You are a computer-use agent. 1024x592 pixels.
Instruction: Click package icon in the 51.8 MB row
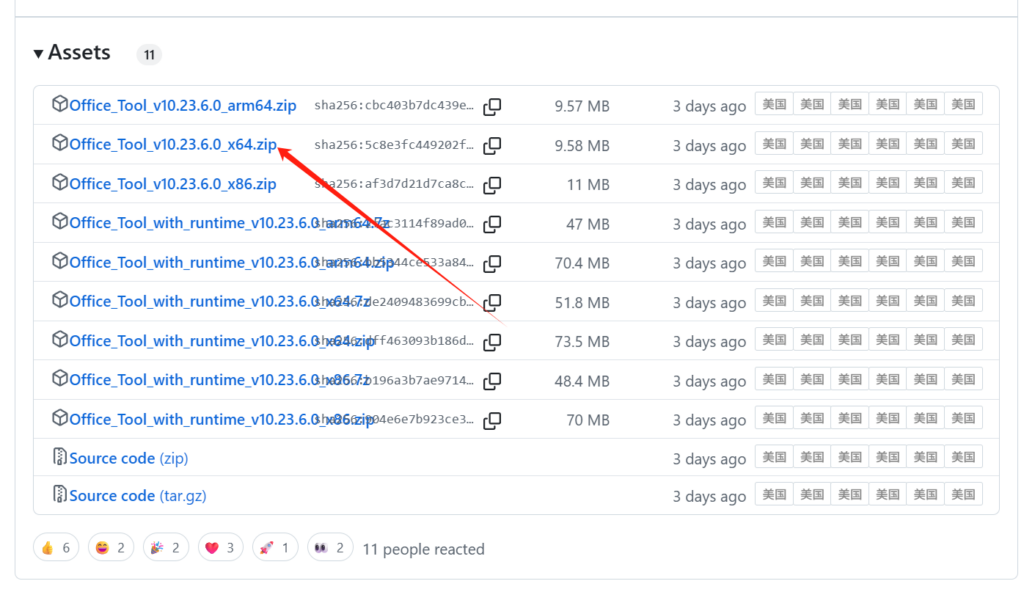coord(59,300)
